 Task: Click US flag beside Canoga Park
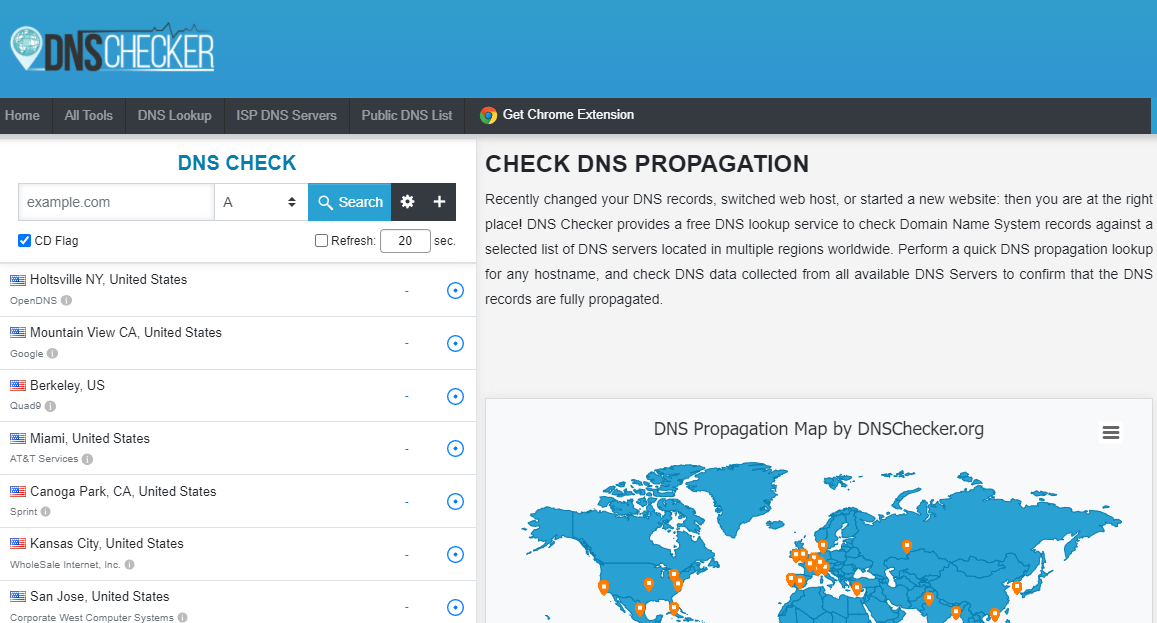[x=18, y=492]
